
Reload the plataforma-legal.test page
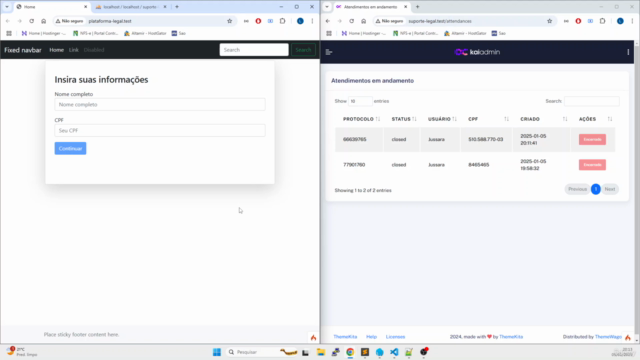(31, 21)
